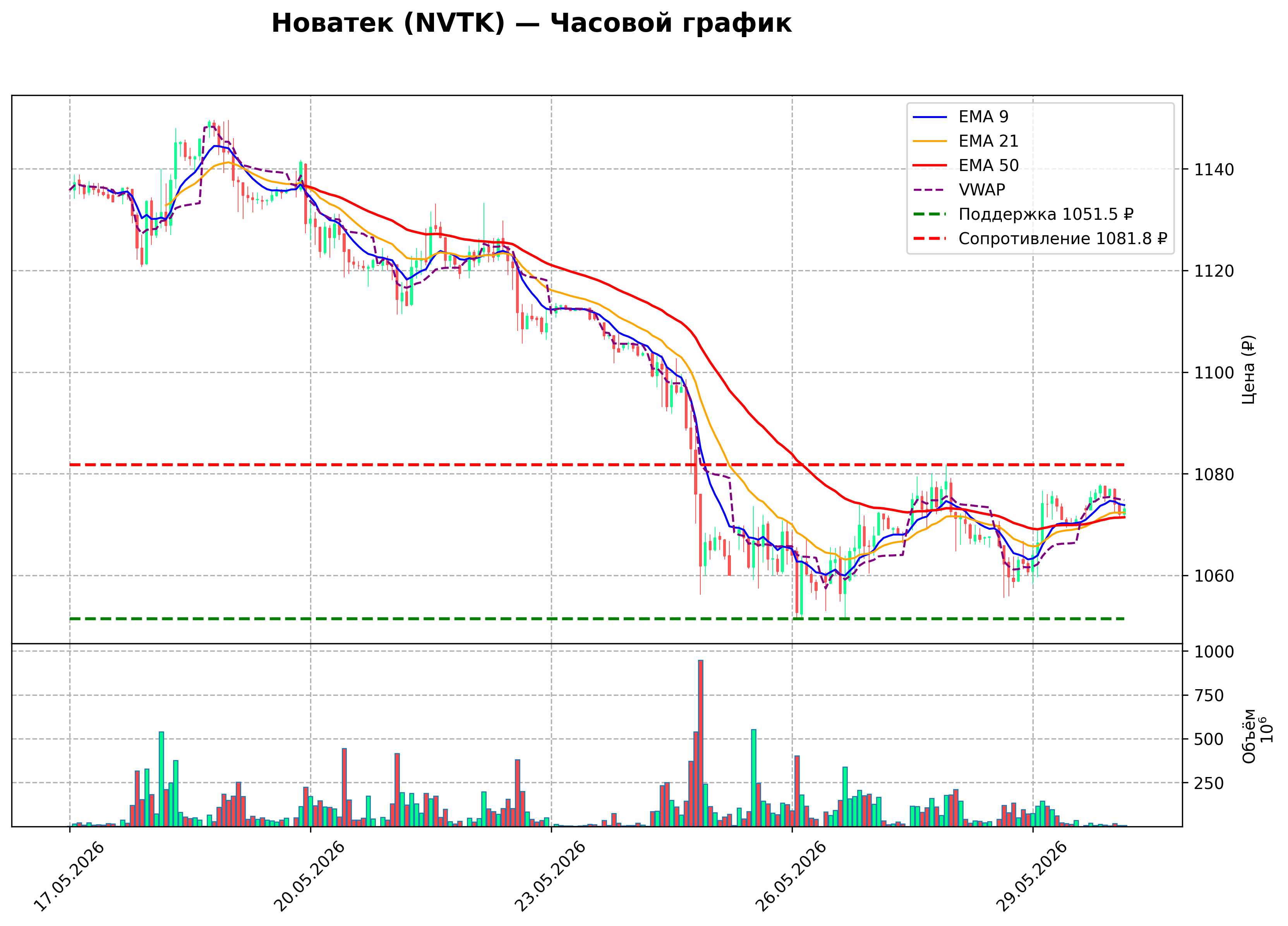Click the "Сопротивление 1081.8 ₽" legend entry
The image size is (1288, 926).
(x=1063, y=239)
